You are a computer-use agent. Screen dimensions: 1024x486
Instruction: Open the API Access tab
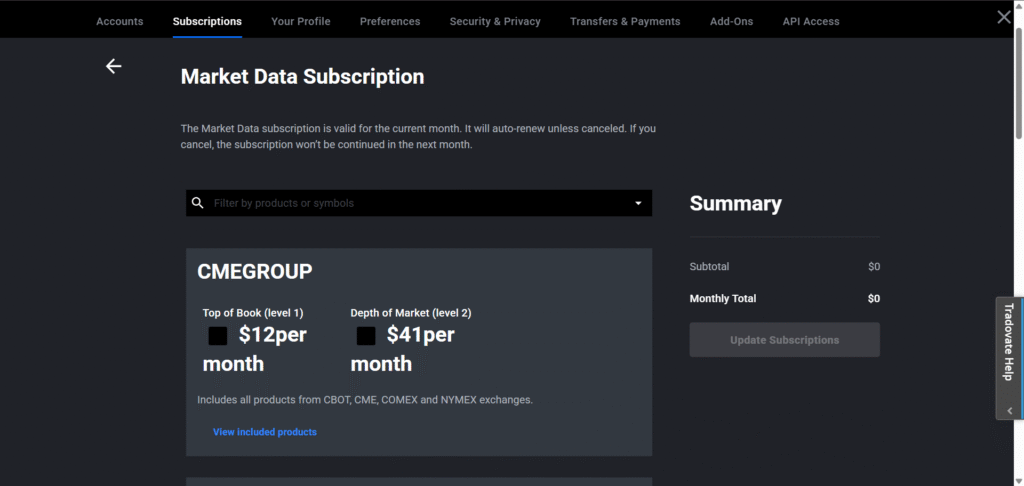(x=811, y=21)
